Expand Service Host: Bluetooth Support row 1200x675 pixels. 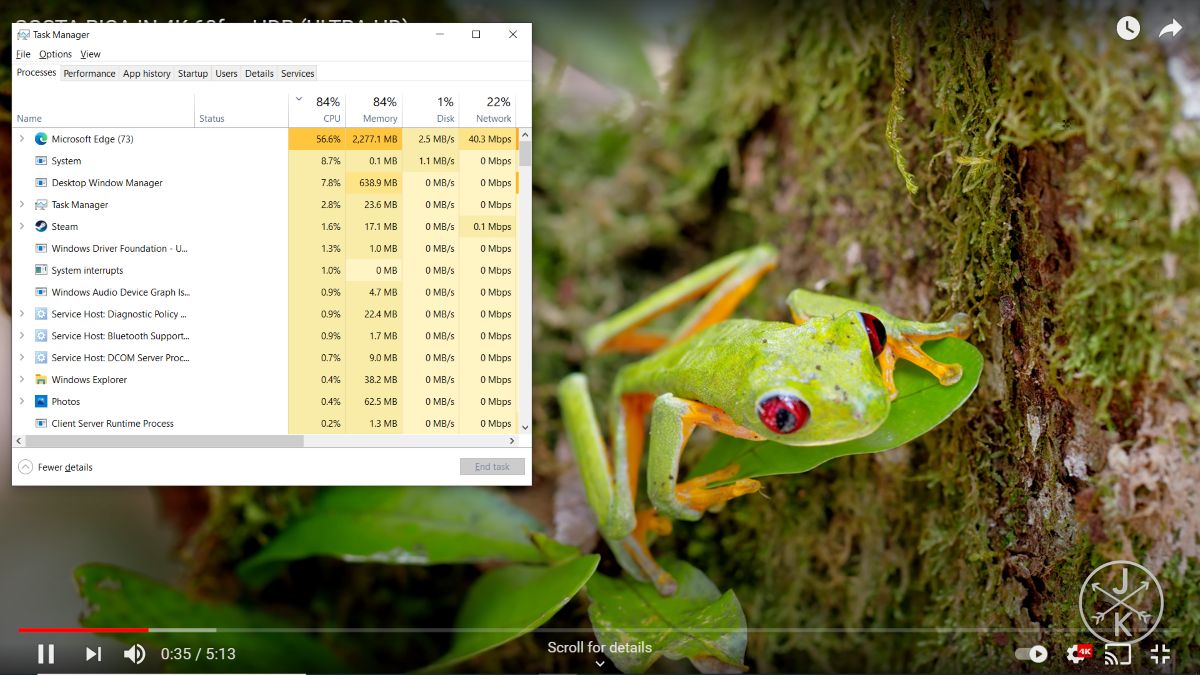(22, 336)
